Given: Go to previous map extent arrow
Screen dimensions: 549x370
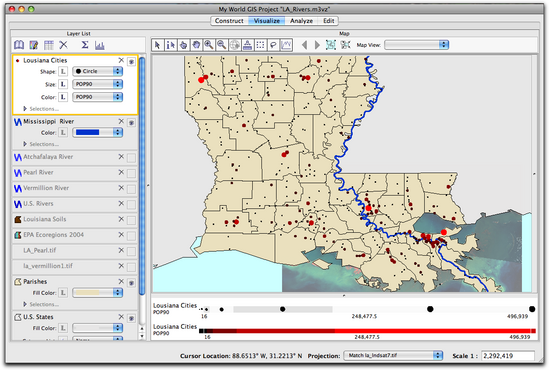Looking at the screenshot, I should coord(305,45).
